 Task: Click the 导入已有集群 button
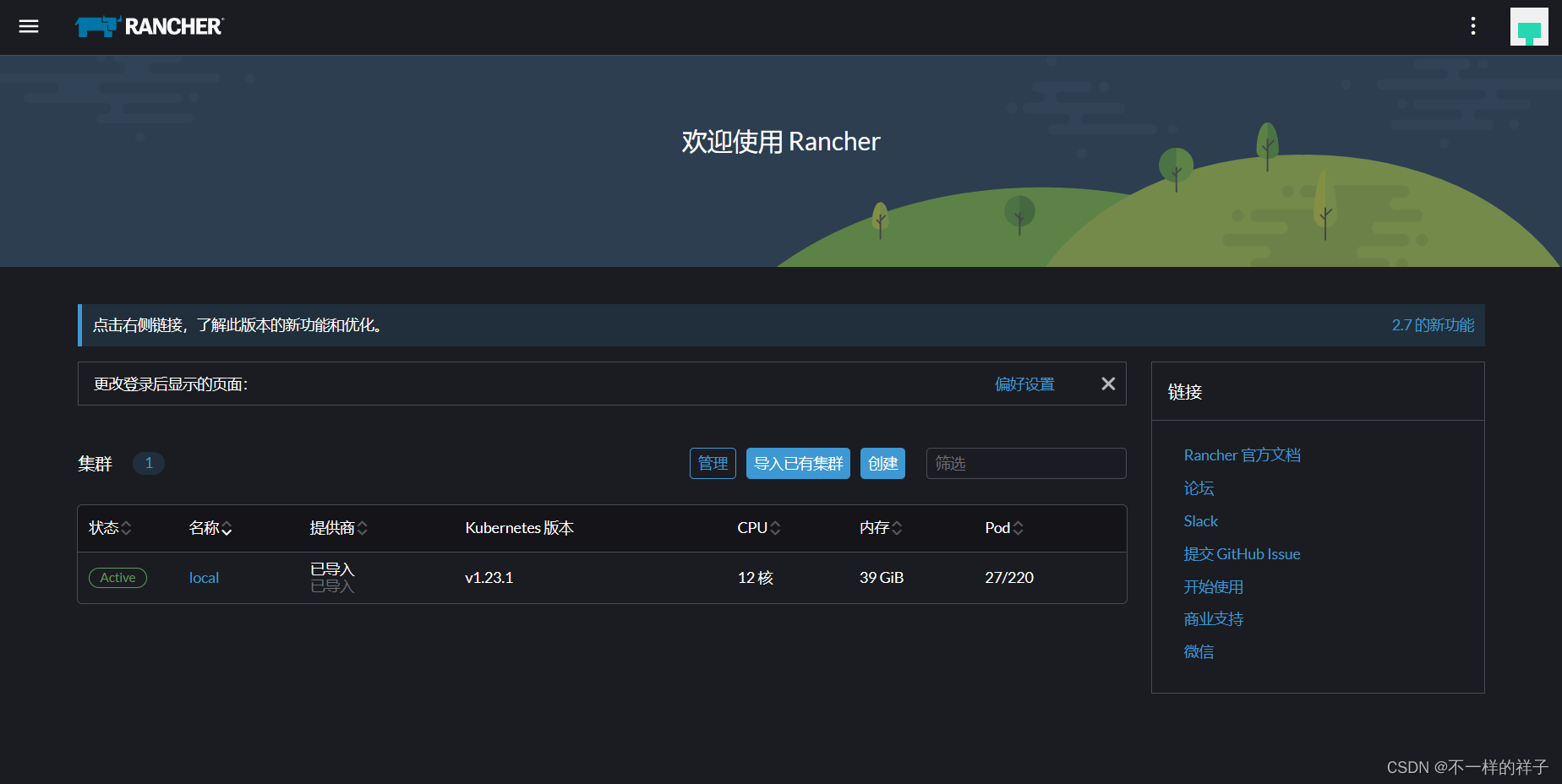point(797,463)
